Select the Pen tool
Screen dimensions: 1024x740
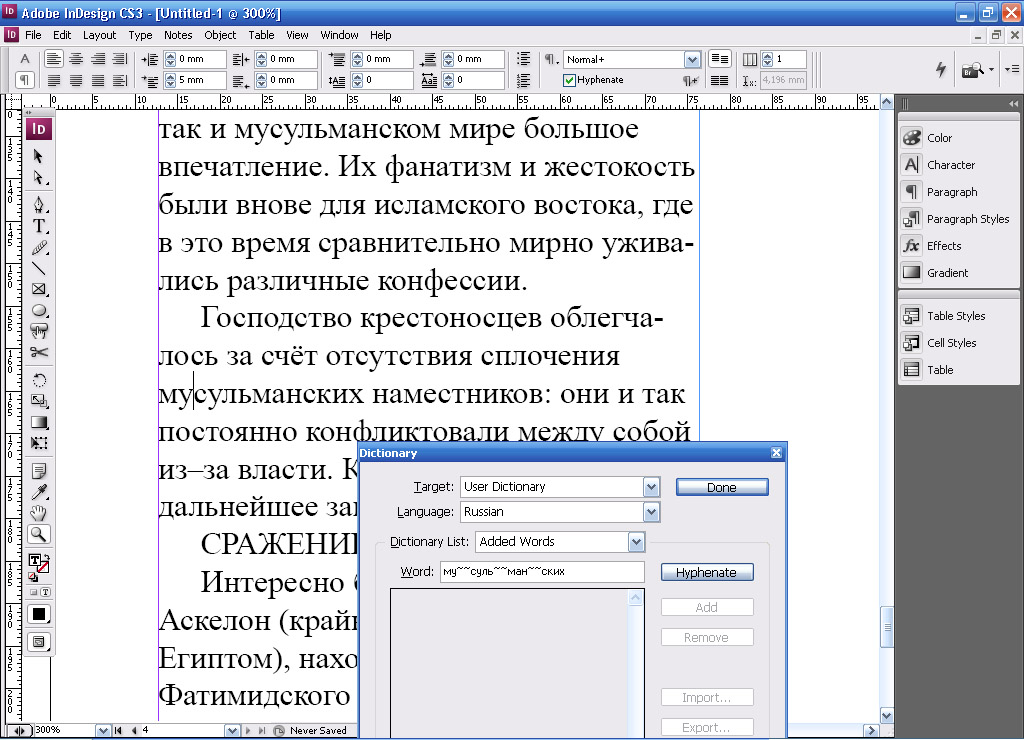pos(39,204)
